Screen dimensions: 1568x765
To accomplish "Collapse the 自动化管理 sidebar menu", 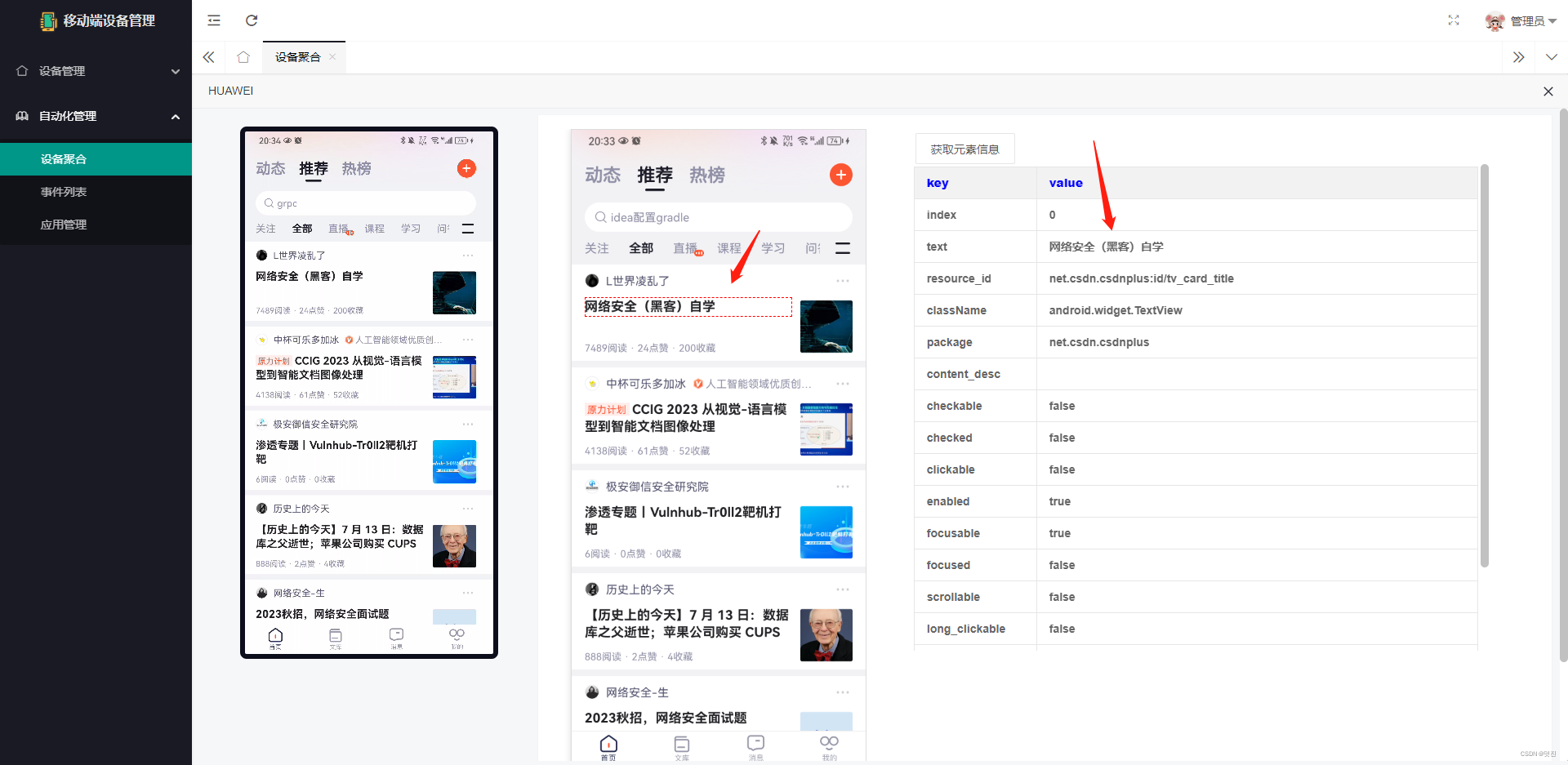I will [96, 116].
